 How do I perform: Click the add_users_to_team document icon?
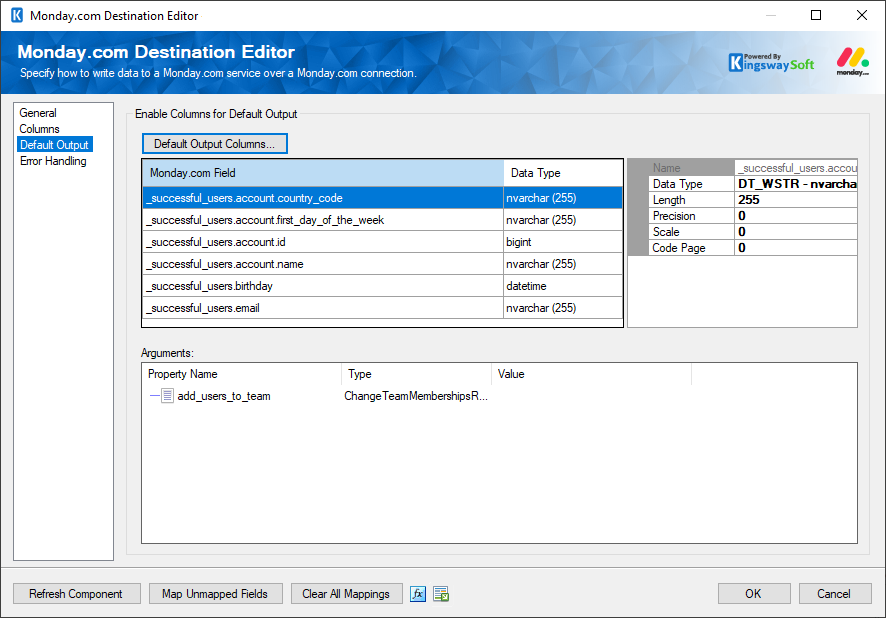coord(167,395)
